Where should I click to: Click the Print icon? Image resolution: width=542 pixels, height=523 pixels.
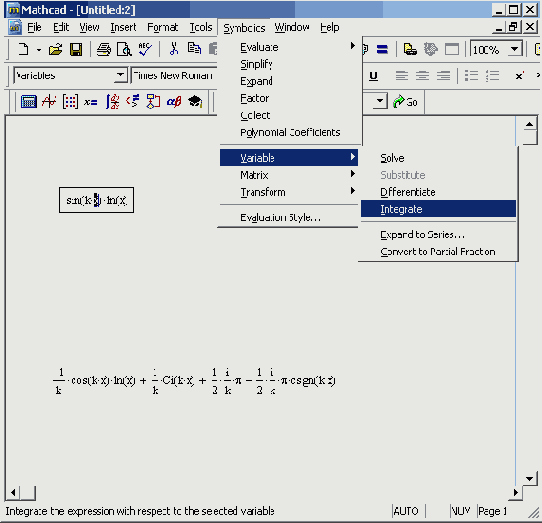click(104, 50)
